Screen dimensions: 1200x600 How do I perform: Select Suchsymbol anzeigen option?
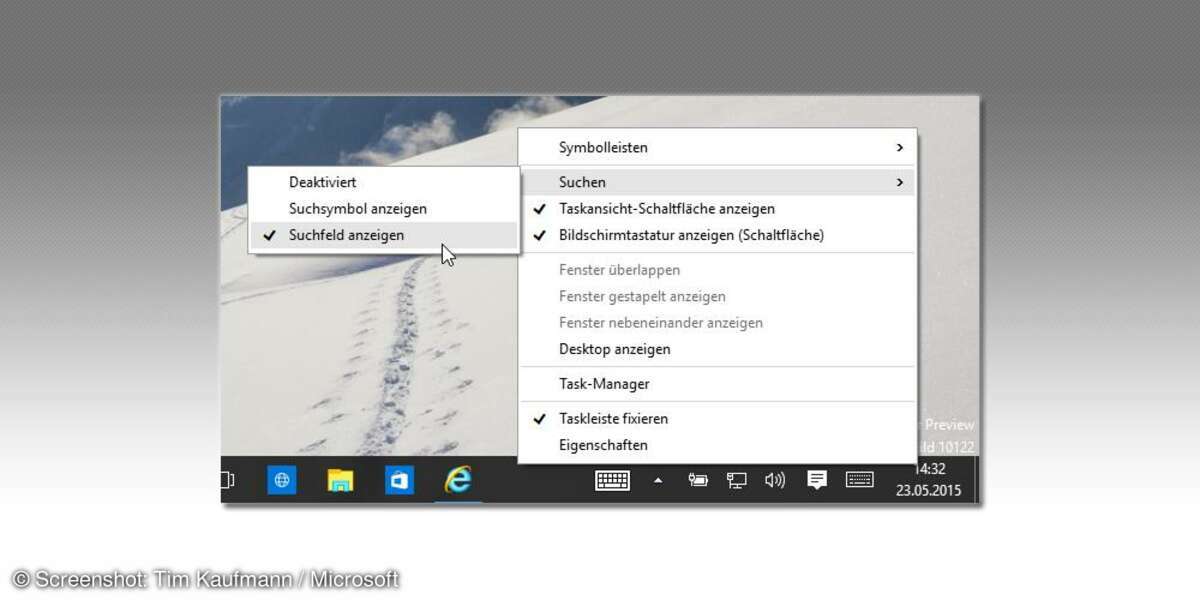357,209
